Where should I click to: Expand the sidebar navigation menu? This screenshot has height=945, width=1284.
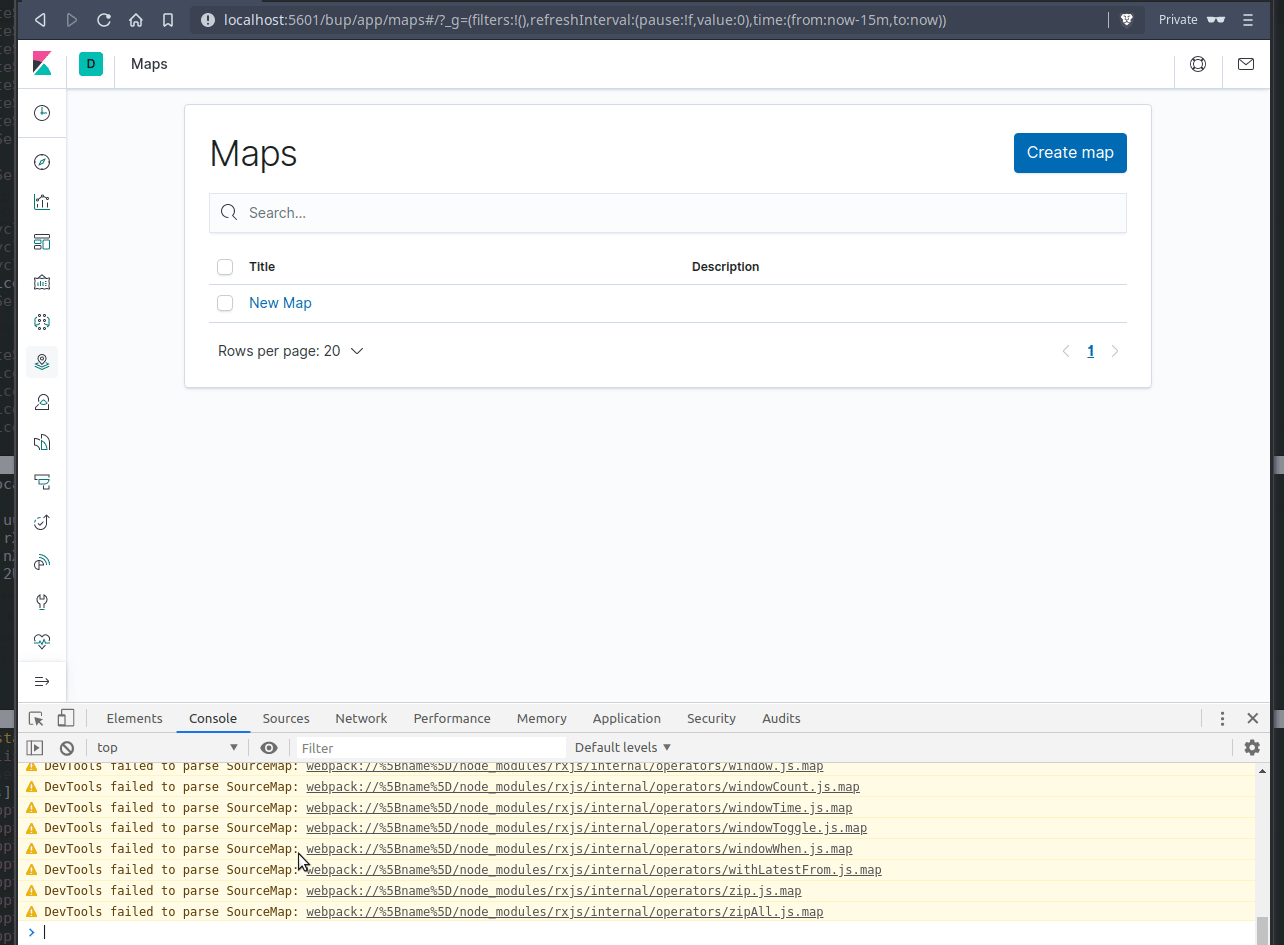tap(42, 682)
